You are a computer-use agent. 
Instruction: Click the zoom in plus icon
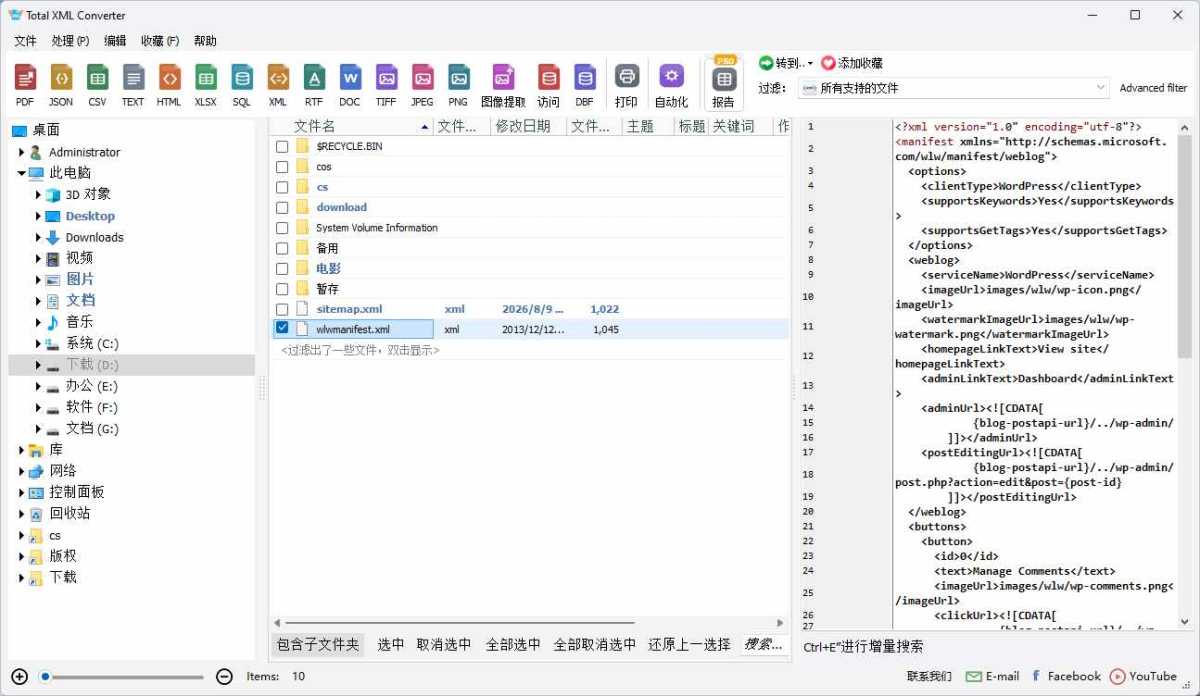tap(20, 676)
